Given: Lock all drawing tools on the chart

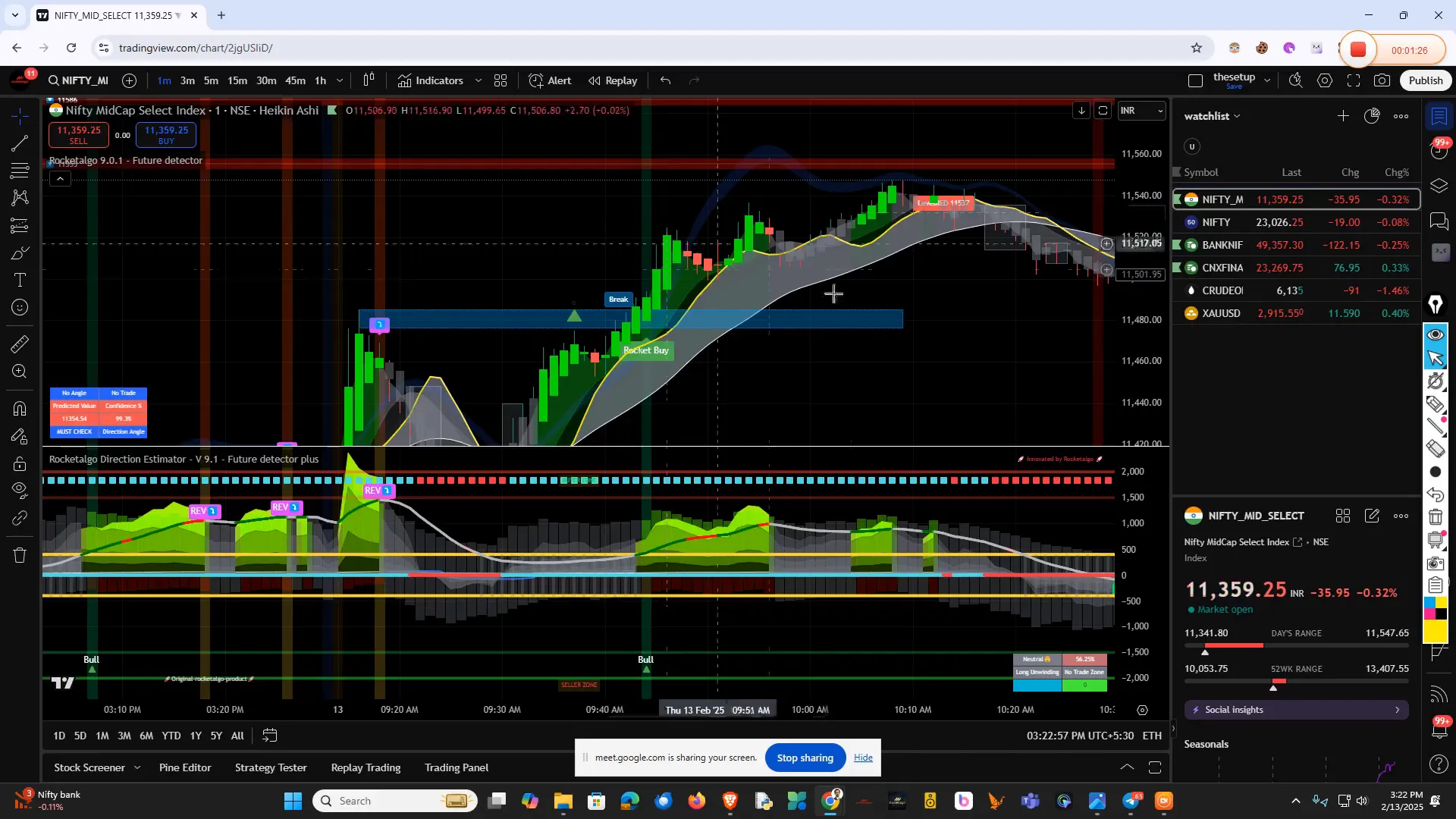Looking at the screenshot, I should pos(19,463).
